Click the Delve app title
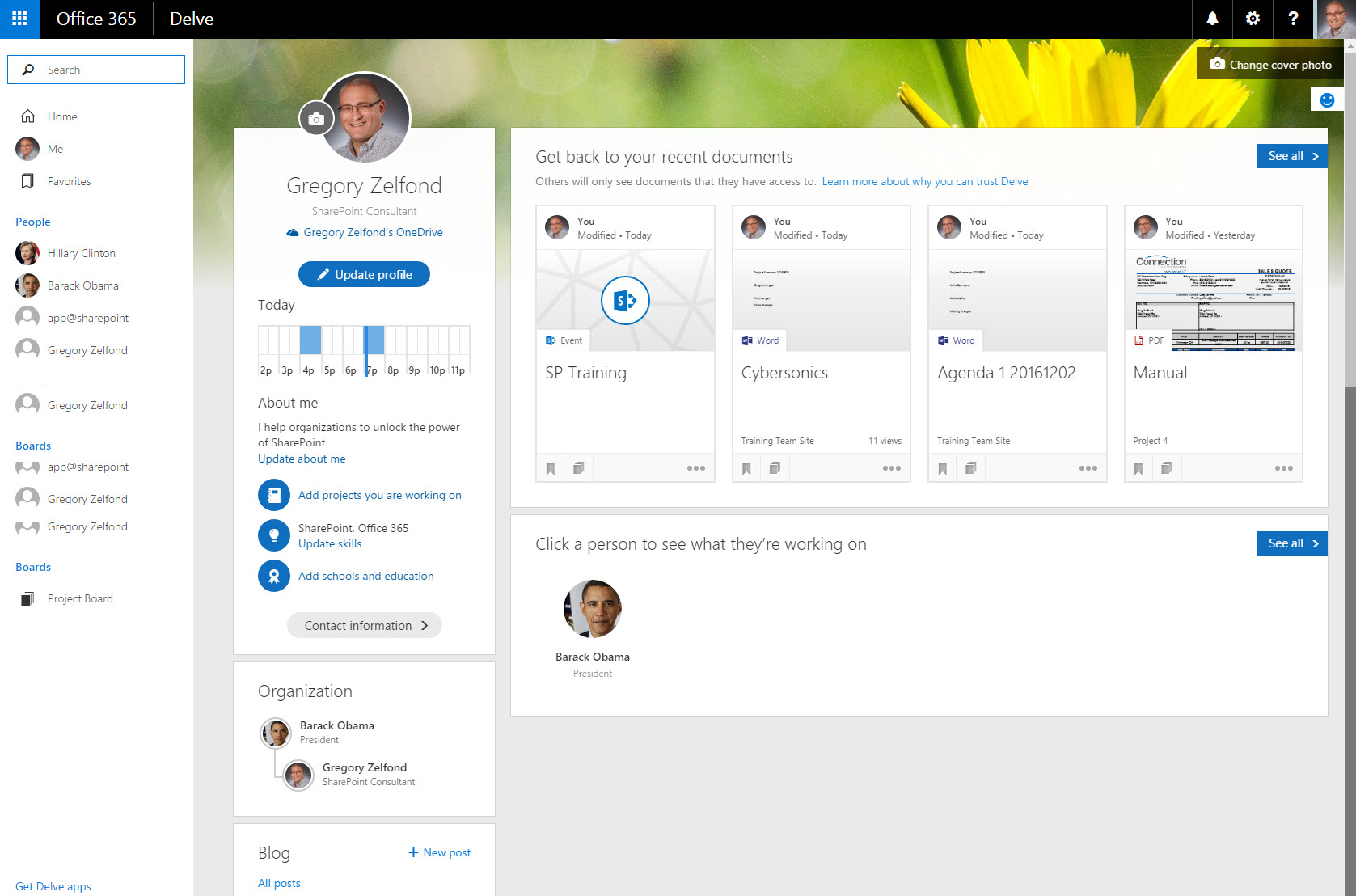This screenshot has width=1356, height=896. coord(192,19)
